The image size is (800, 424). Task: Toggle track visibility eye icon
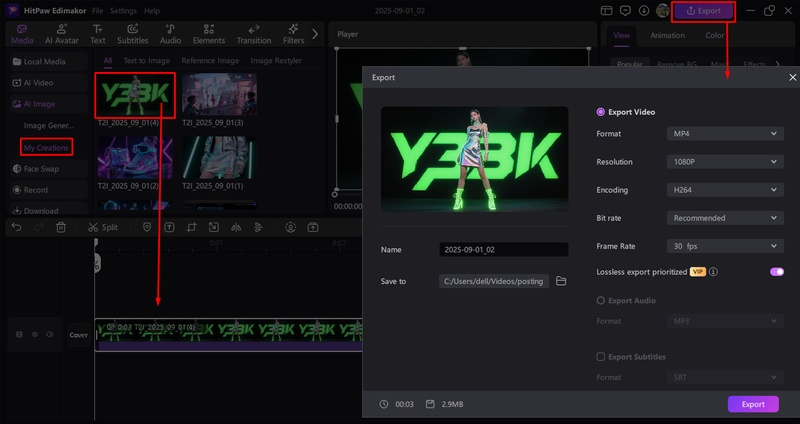35,335
